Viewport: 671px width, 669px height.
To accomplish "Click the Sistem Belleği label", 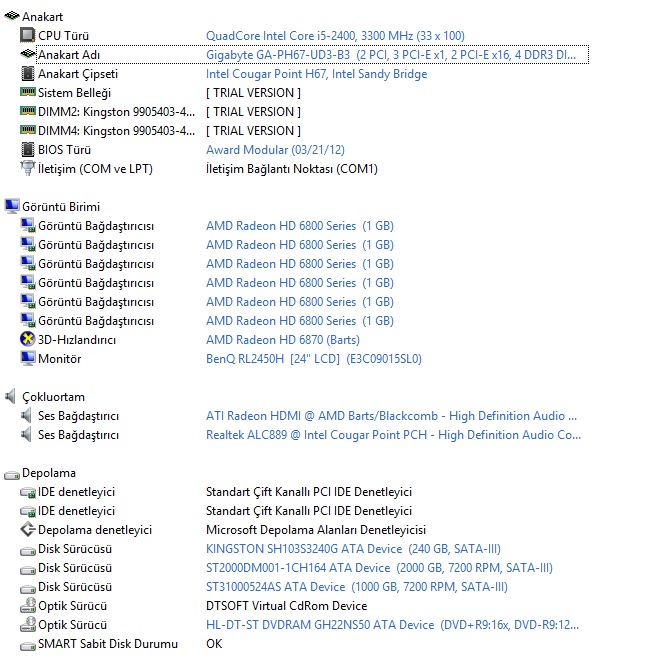I will [74, 92].
